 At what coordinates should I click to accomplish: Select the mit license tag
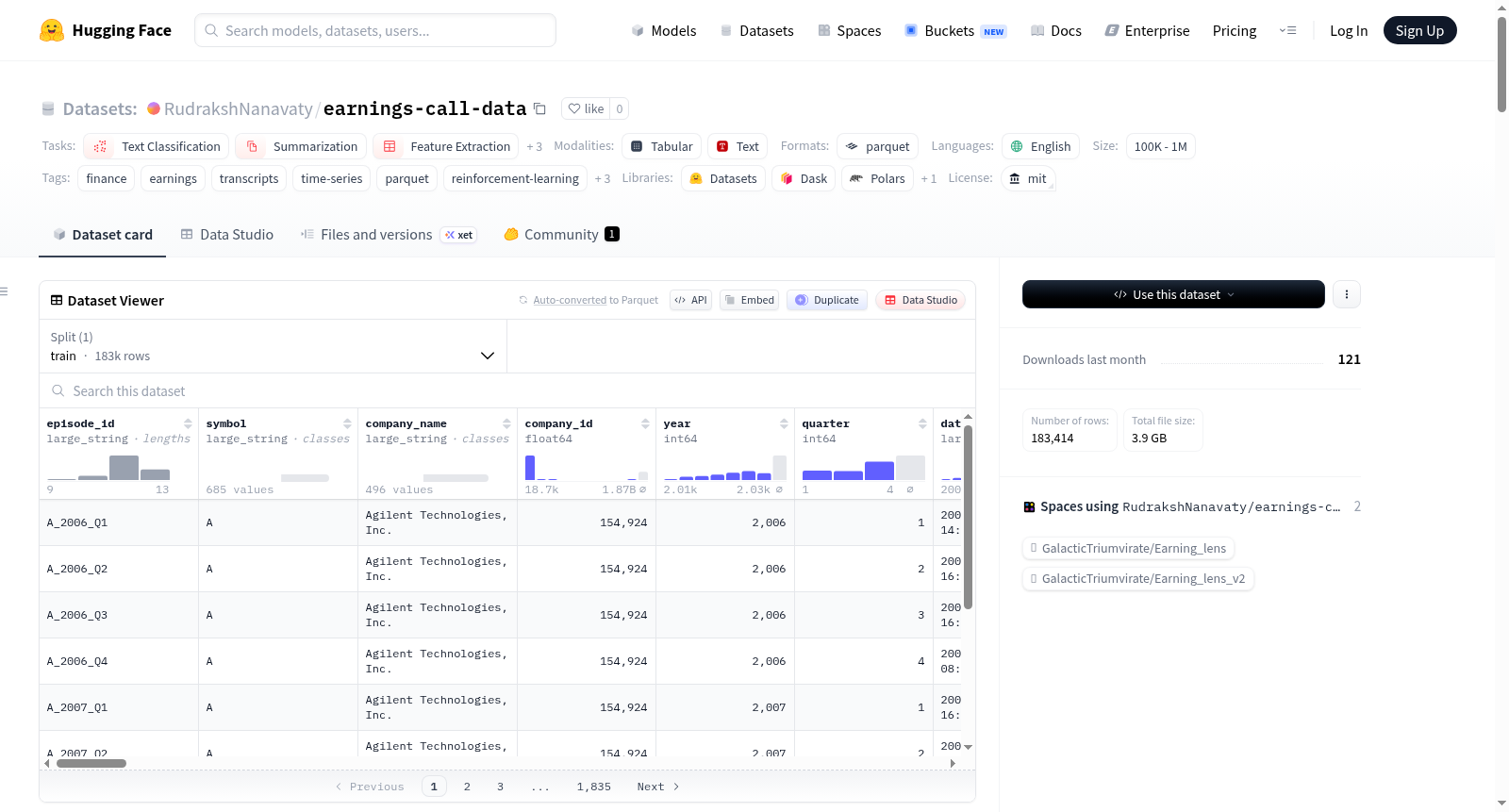click(1028, 178)
